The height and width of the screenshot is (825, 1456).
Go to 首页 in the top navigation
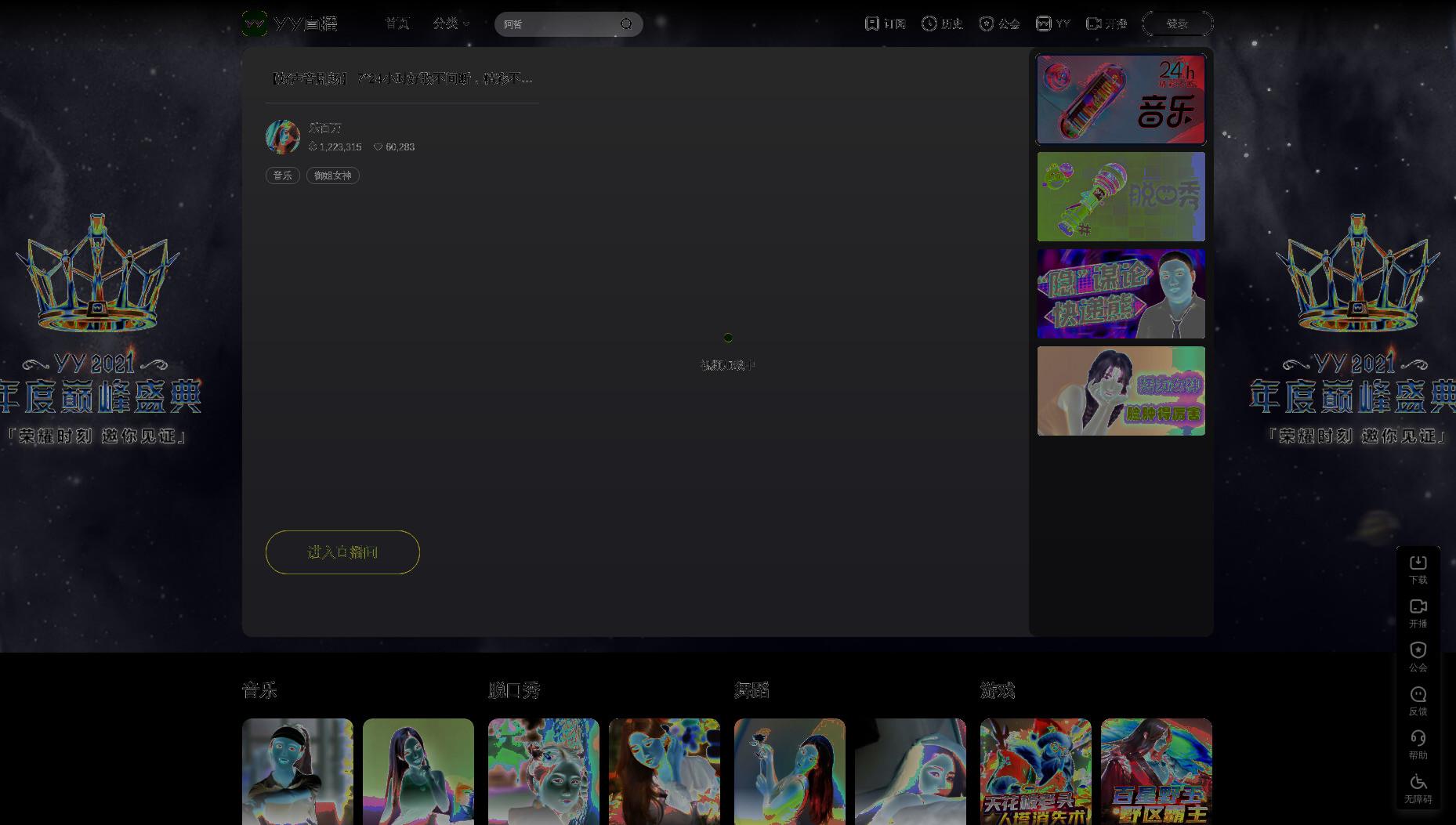(x=397, y=24)
